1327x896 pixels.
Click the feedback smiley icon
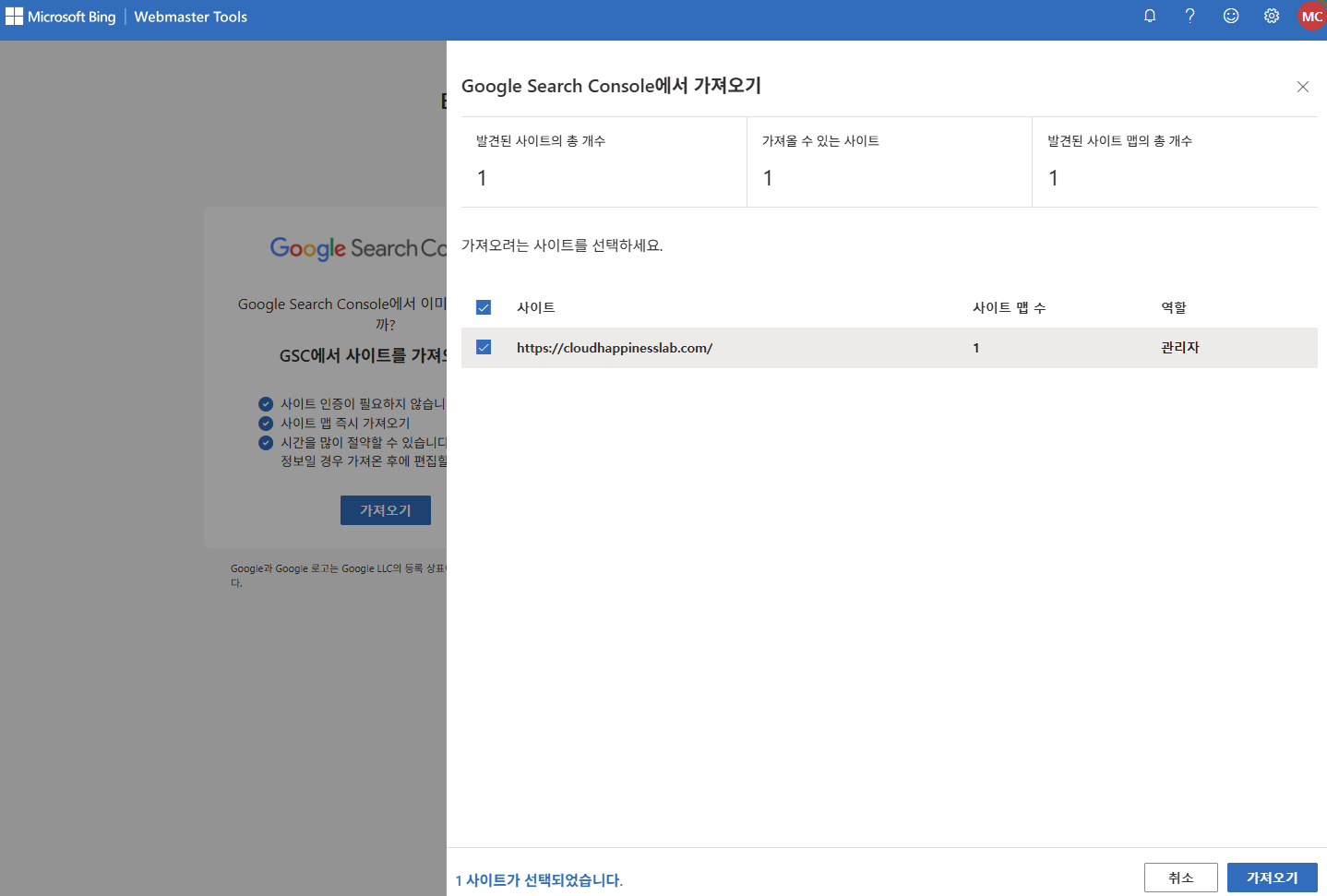click(1231, 16)
